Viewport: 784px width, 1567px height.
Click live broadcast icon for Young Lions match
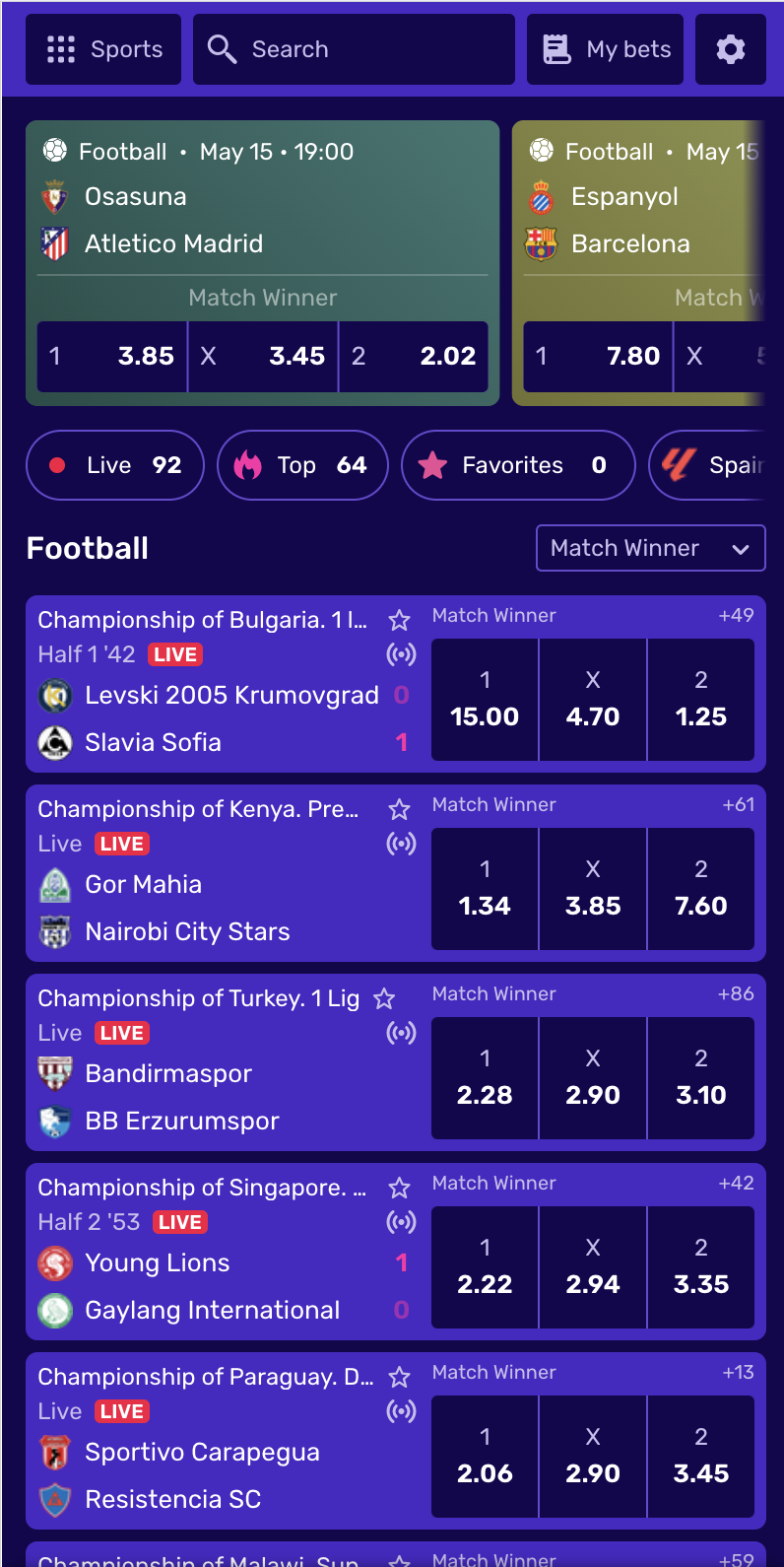401,1222
